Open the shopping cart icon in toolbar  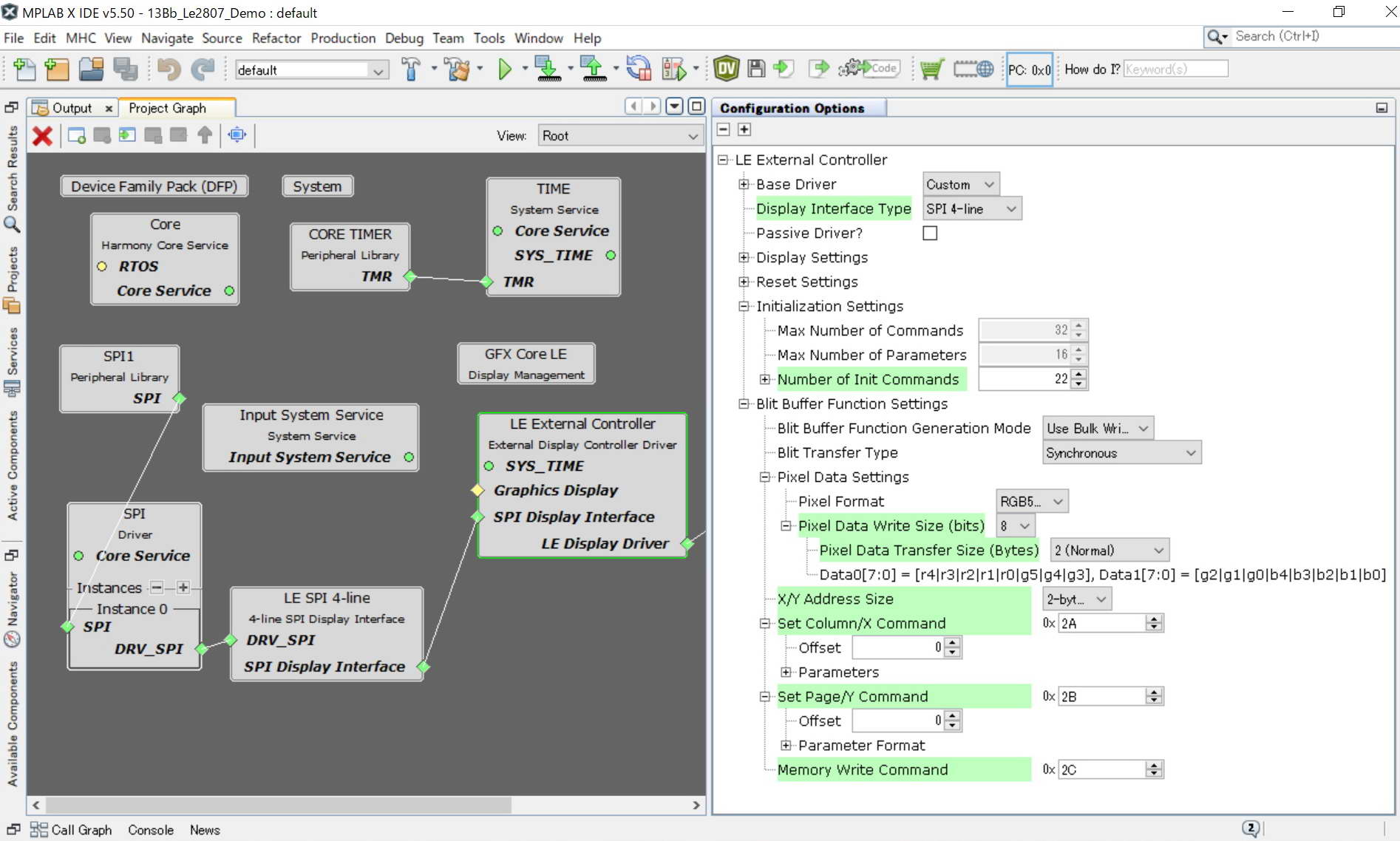pos(932,69)
